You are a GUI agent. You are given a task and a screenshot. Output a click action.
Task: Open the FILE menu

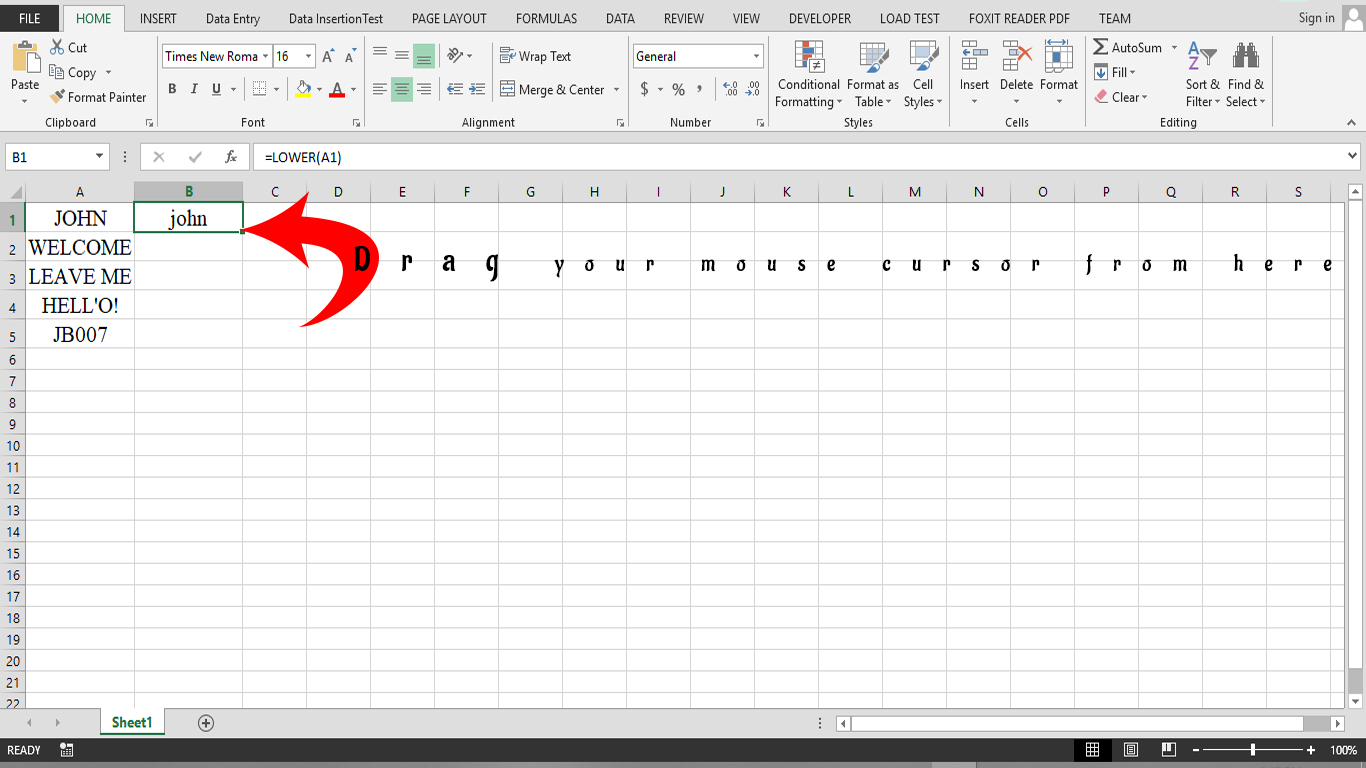click(30, 18)
